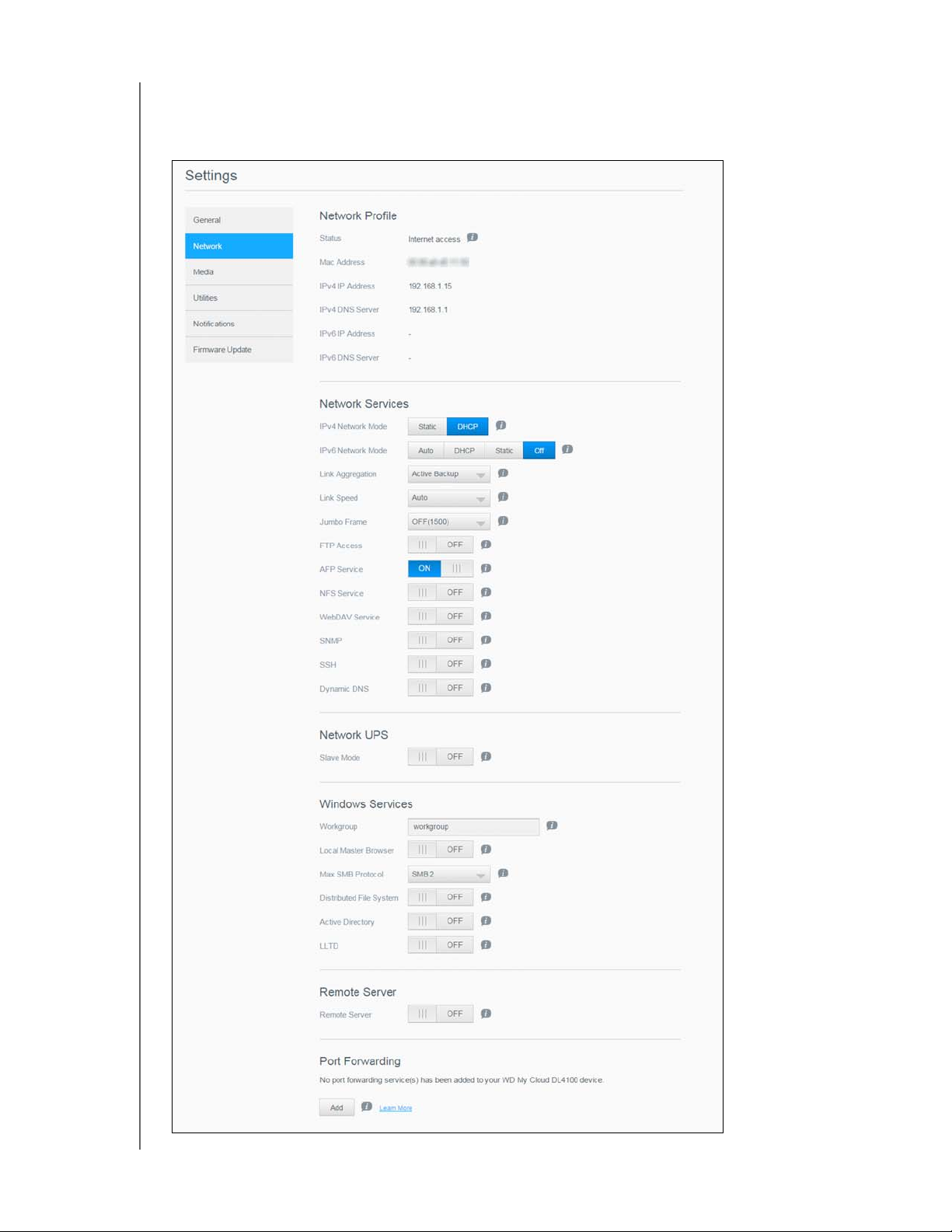Viewport: 952px width, 1232px height.
Task: Open the Max SMB Protocol dropdown
Action: coord(449,874)
